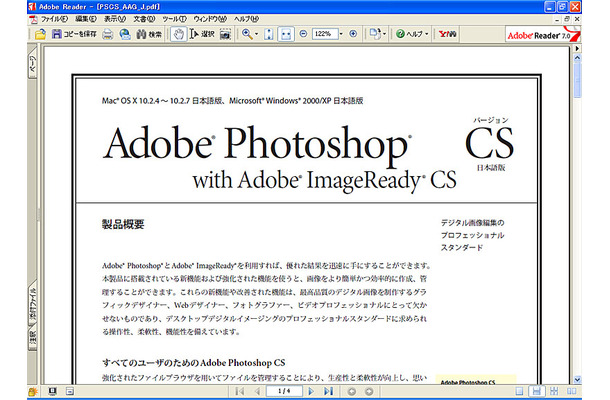Open the 編集 menu

pyautogui.click(x=86, y=19)
